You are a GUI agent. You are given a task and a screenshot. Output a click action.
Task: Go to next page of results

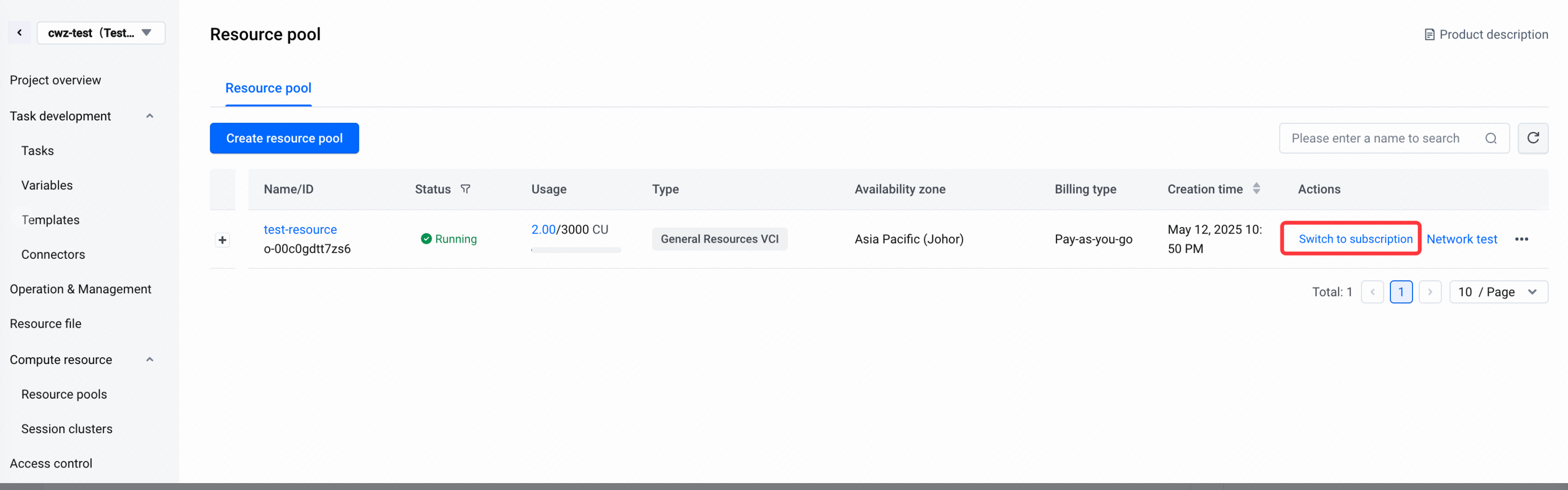click(1430, 292)
